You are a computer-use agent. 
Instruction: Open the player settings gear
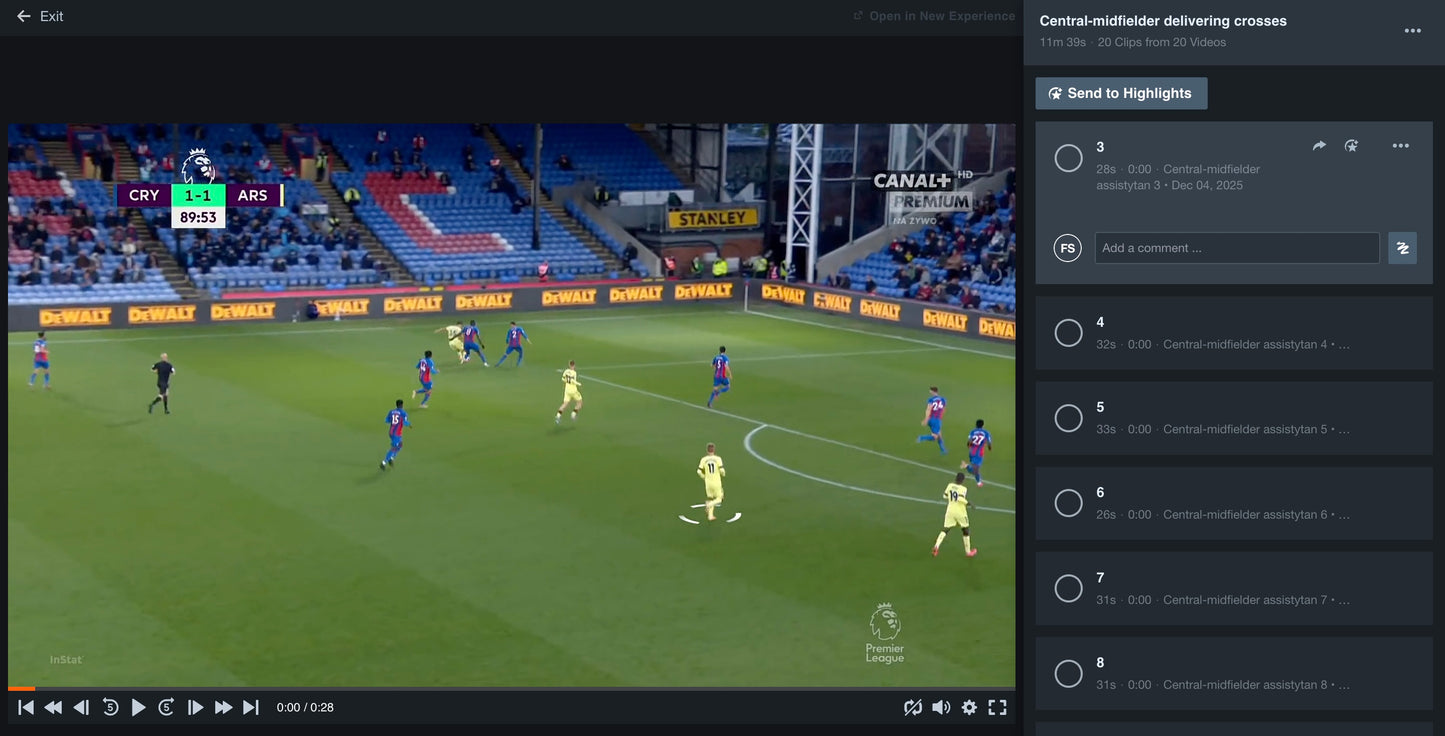pos(969,707)
